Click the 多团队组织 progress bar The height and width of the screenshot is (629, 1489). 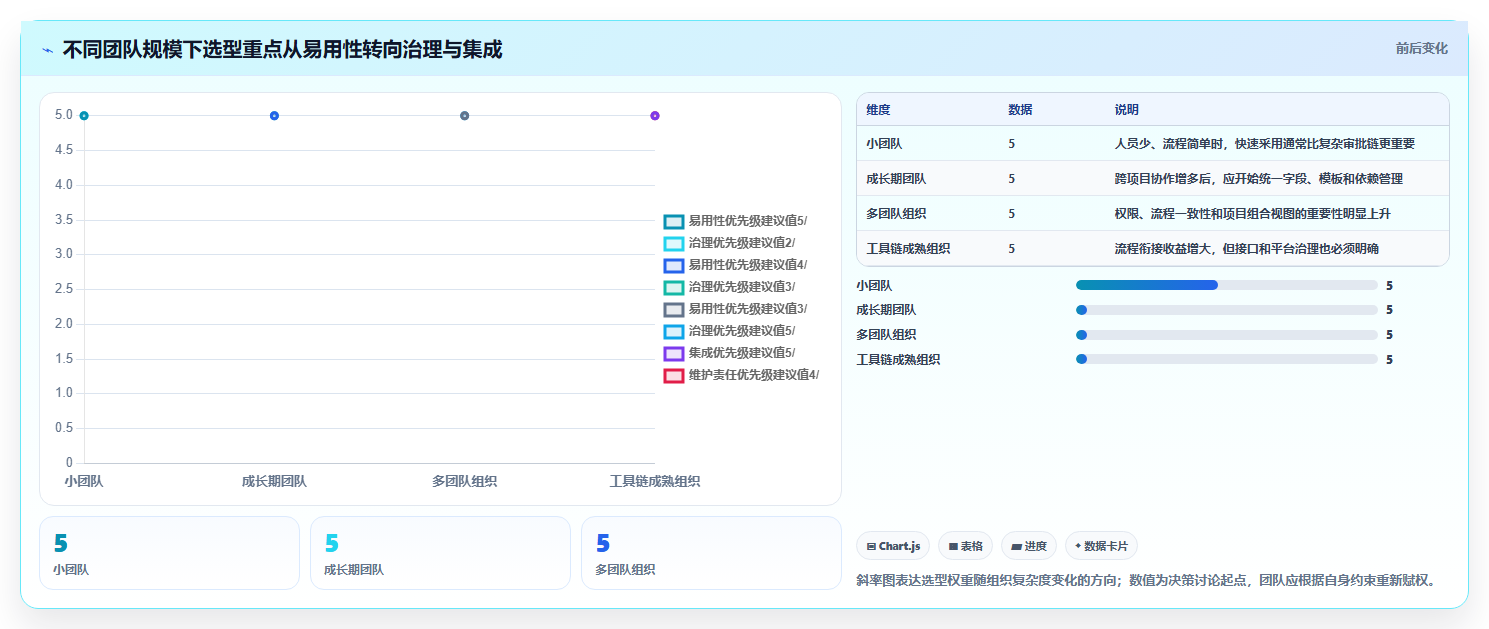tap(1227, 335)
